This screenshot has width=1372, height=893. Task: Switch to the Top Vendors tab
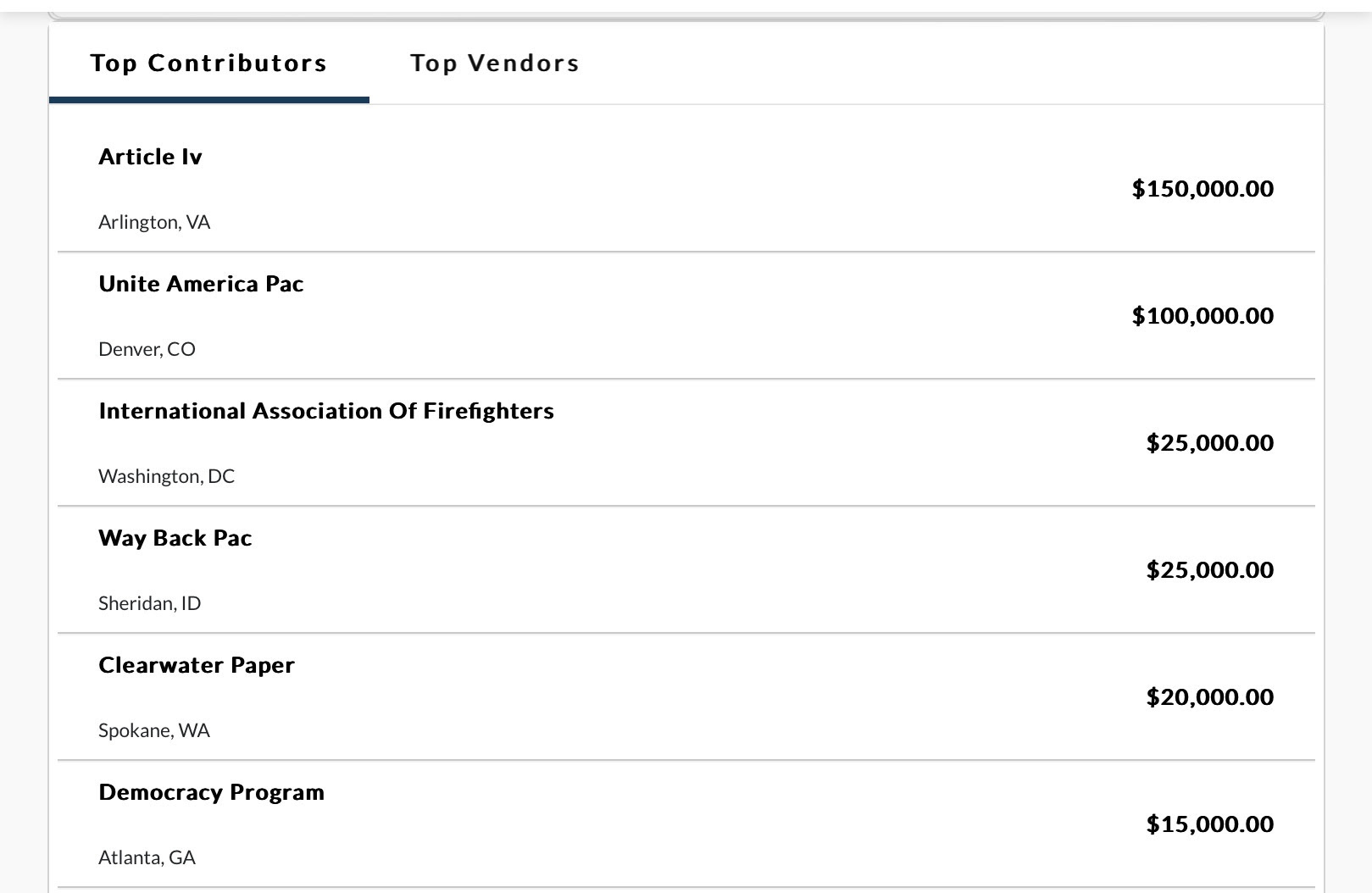click(x=495, y=63)
